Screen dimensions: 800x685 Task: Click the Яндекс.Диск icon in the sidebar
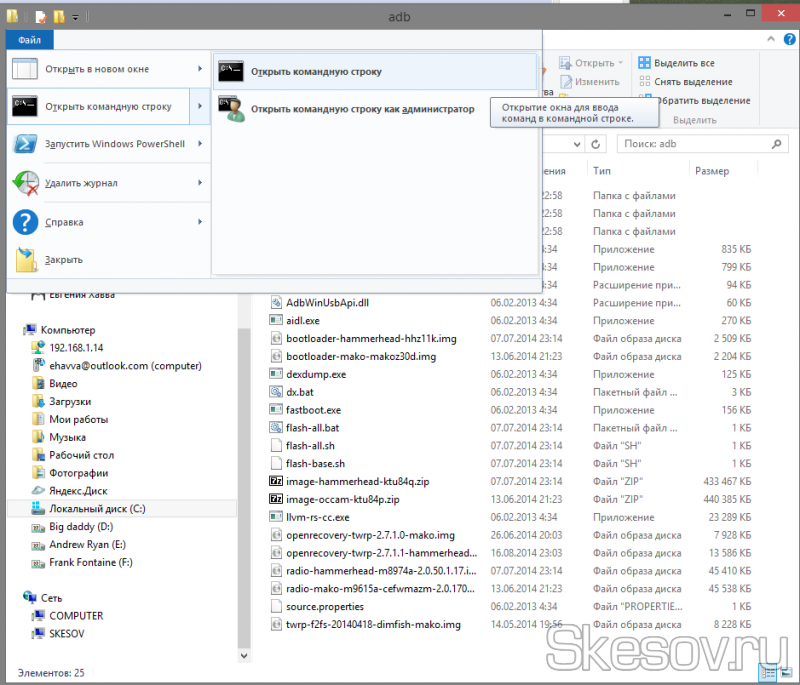point(38,491)
